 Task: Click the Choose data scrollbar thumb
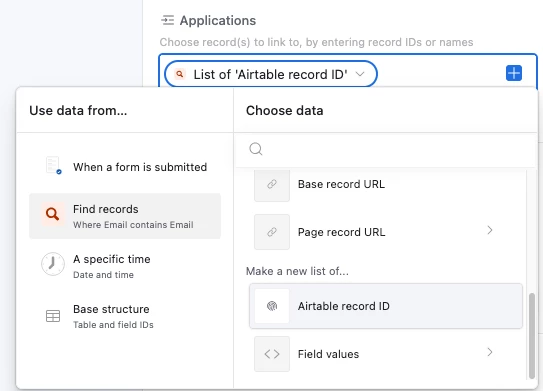(532, 336)
